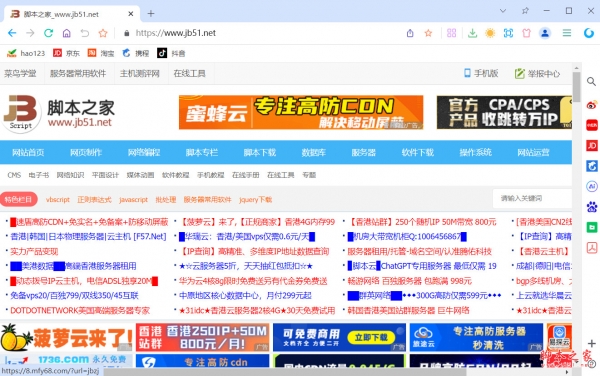Click the 请输入关键词 search field
The image size is (600, 376).
(533, 198)
